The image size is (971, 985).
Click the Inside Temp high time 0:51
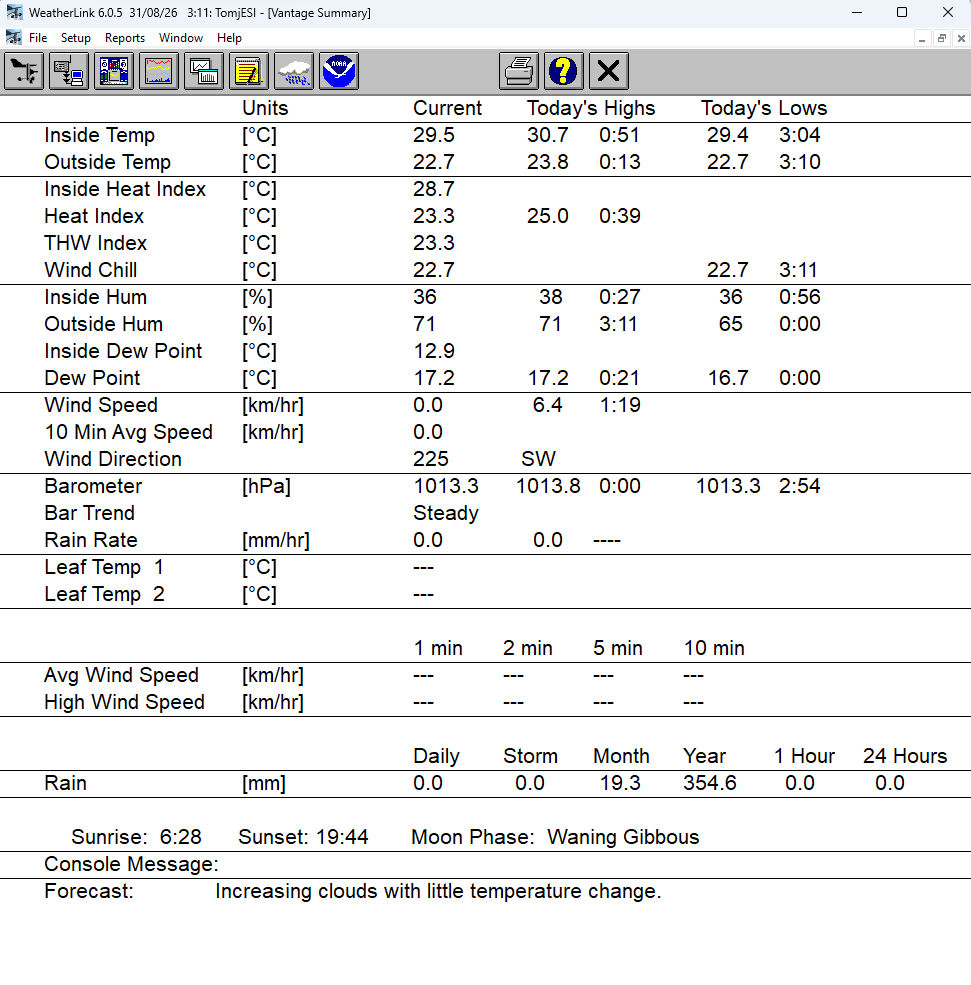click(x=619, y=135)
